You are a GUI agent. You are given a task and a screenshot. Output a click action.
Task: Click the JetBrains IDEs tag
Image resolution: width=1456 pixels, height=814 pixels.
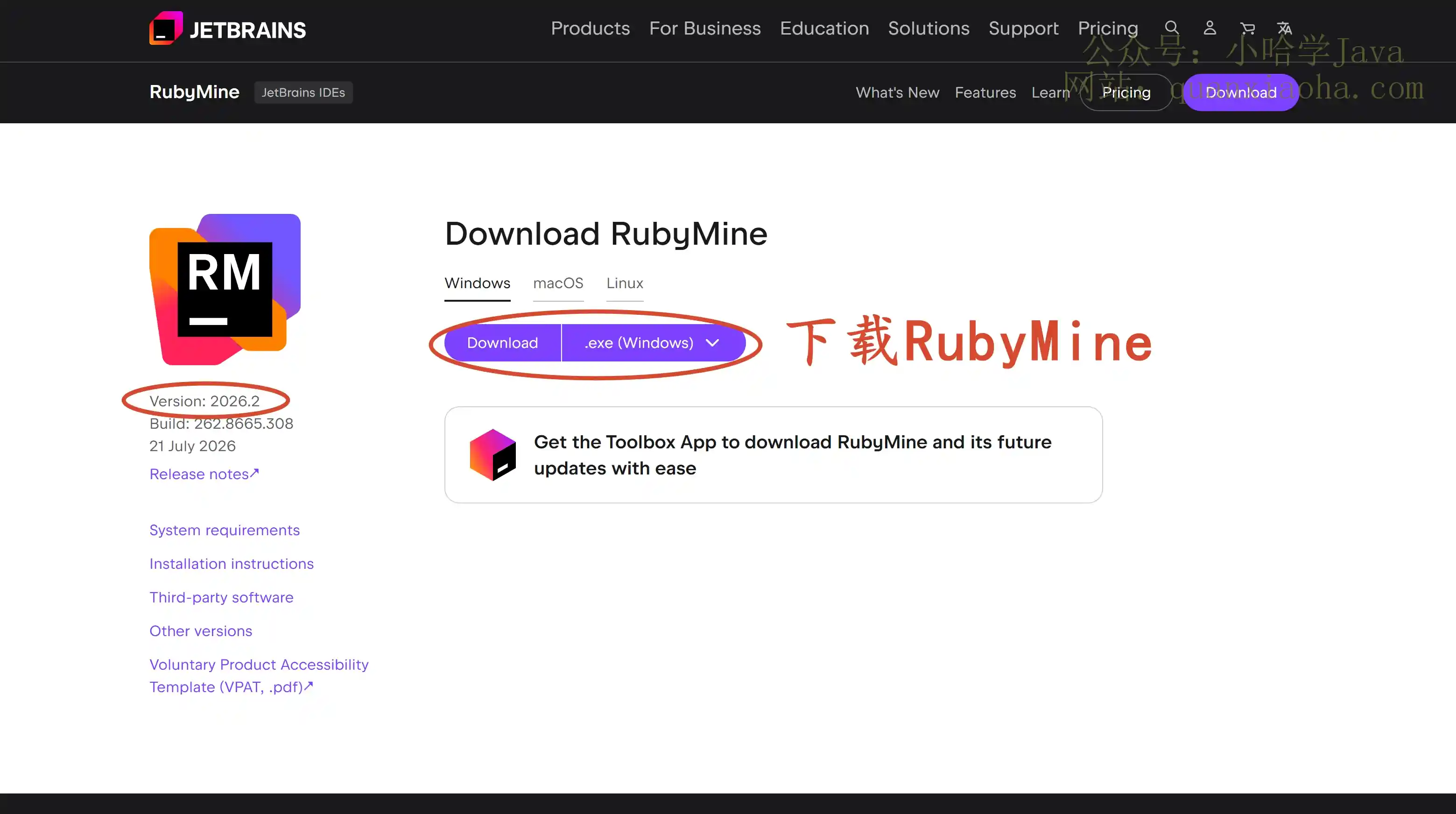pyautogui.click(x=303, y=92)
